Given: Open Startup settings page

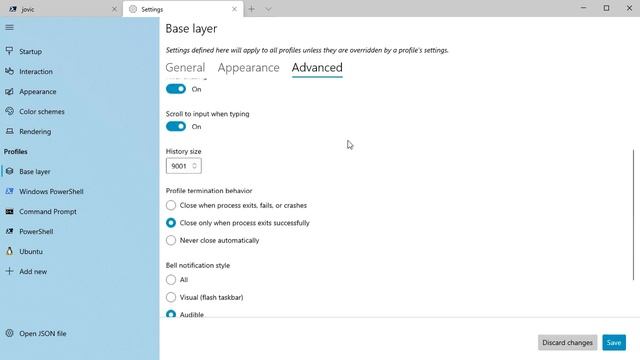Looking at the screenshot, I should [80, 51].
